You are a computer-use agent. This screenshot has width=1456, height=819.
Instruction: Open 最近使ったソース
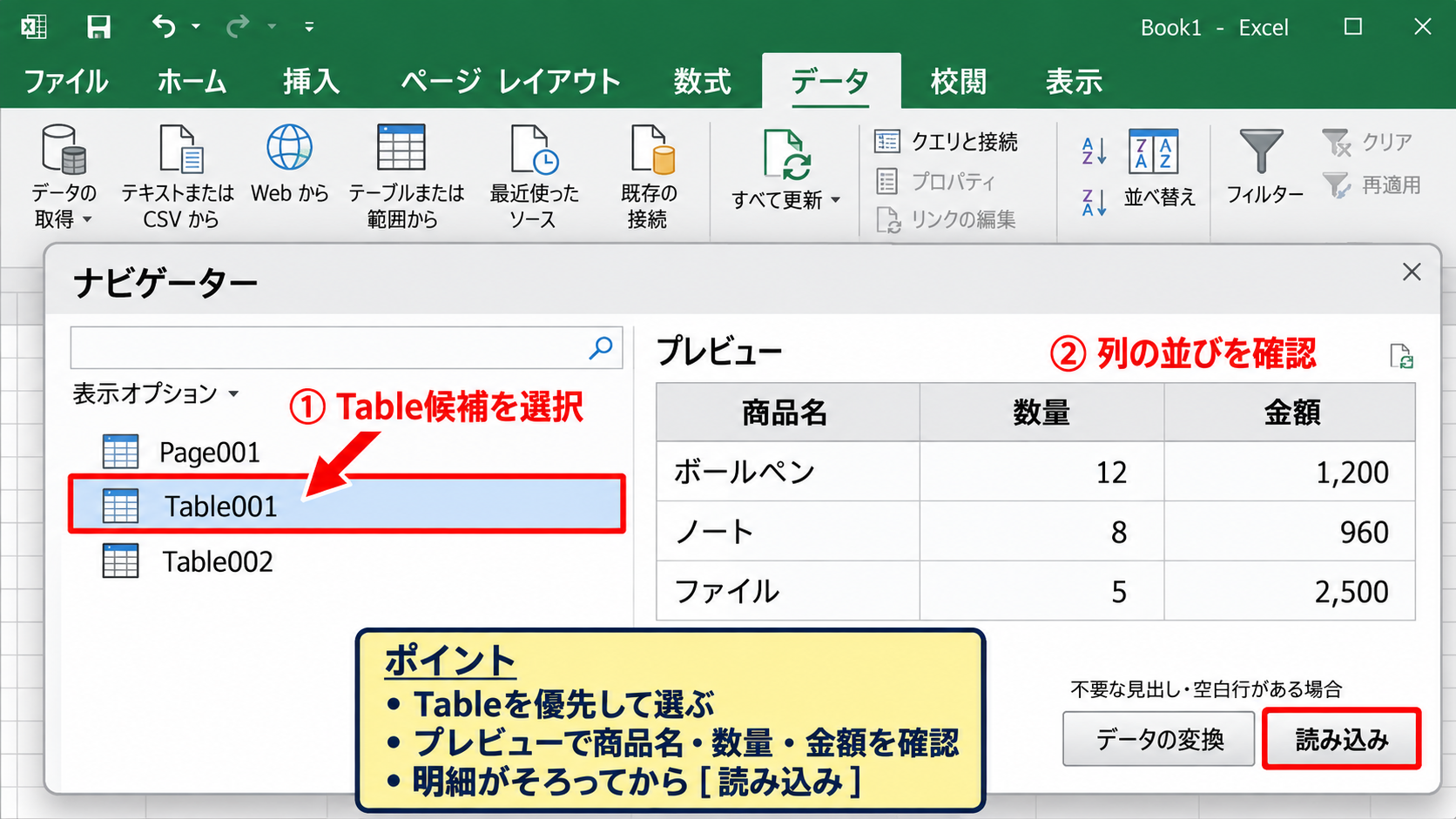tap(534, 176)
